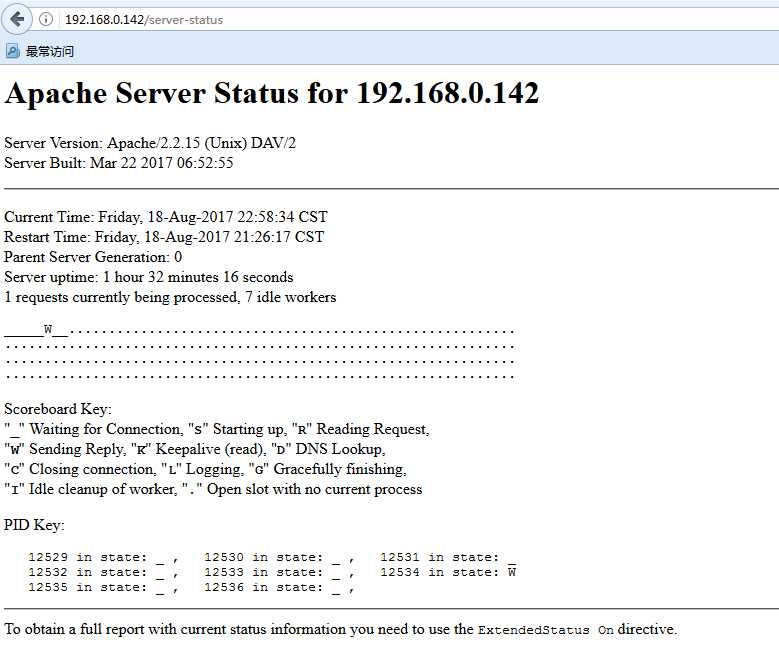Click PID entry 12534 in state W
This screenshot has height=654, width=779.
click(x=448, y=572)
